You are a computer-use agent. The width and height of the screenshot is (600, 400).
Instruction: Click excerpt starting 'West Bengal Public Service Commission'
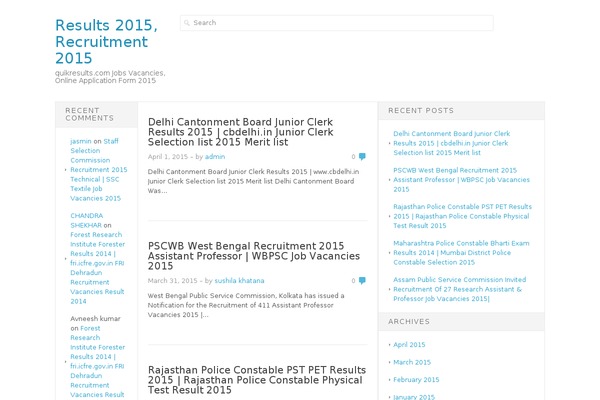pos(246,305)
